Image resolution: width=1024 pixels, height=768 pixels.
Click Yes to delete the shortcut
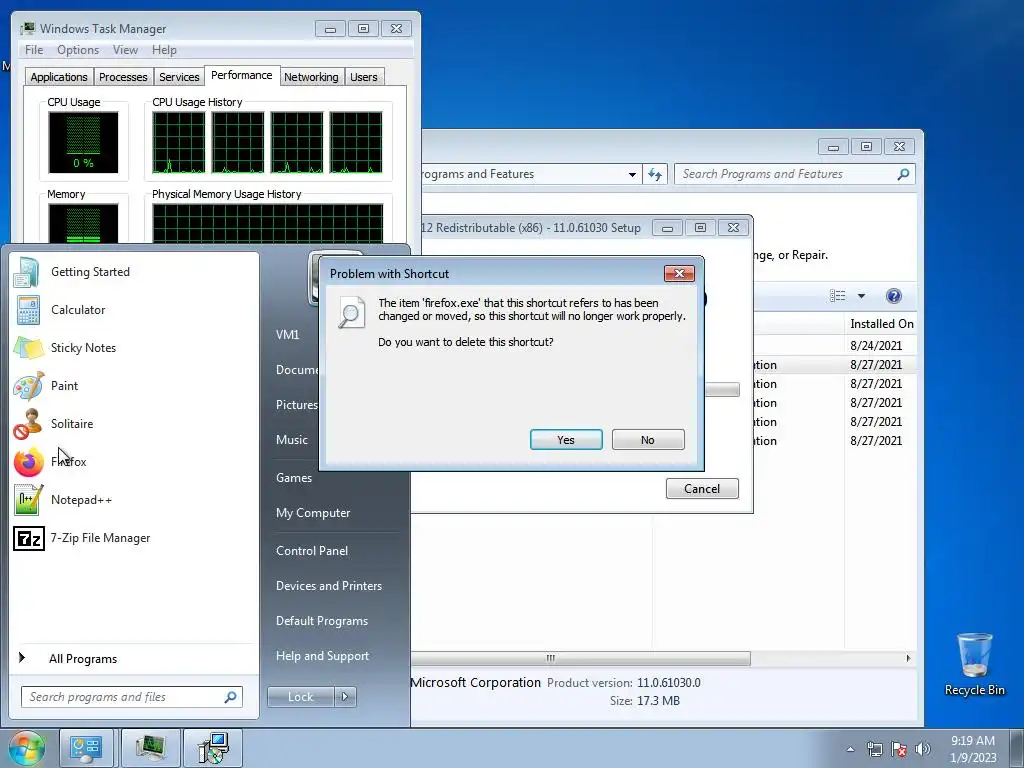pos(566,440)
